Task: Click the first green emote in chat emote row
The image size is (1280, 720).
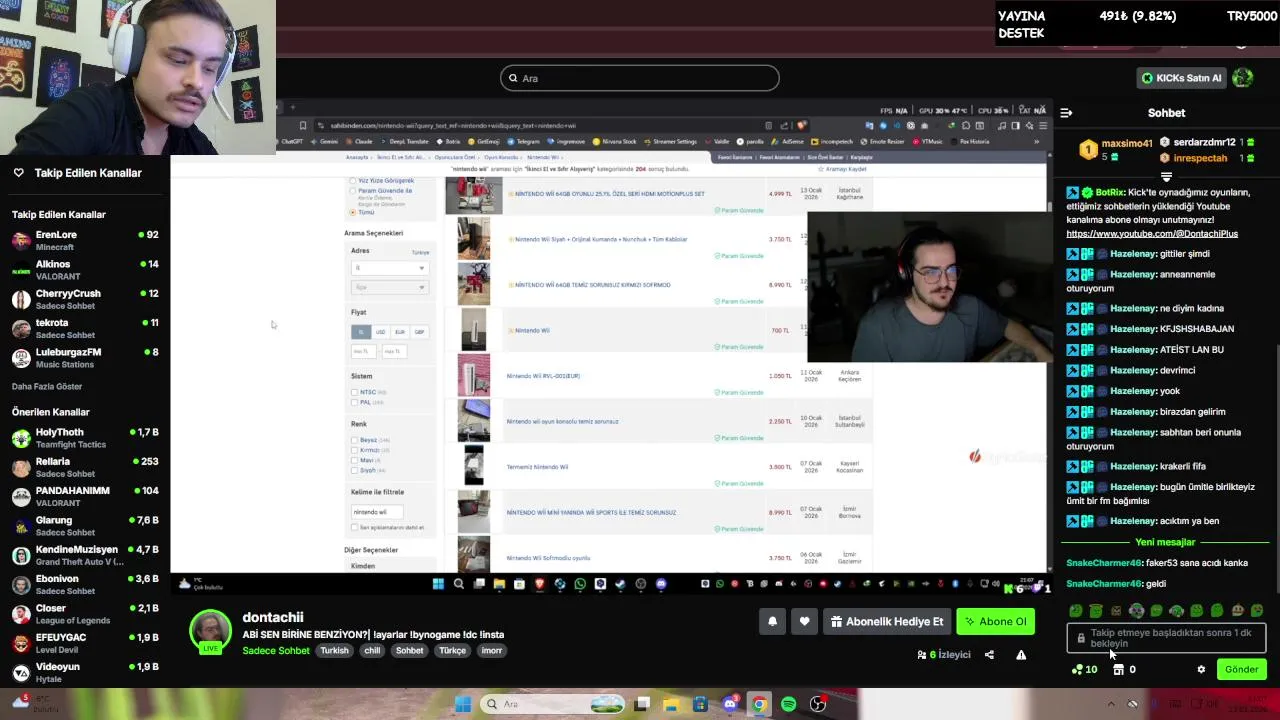Action: coord(1076,611)
